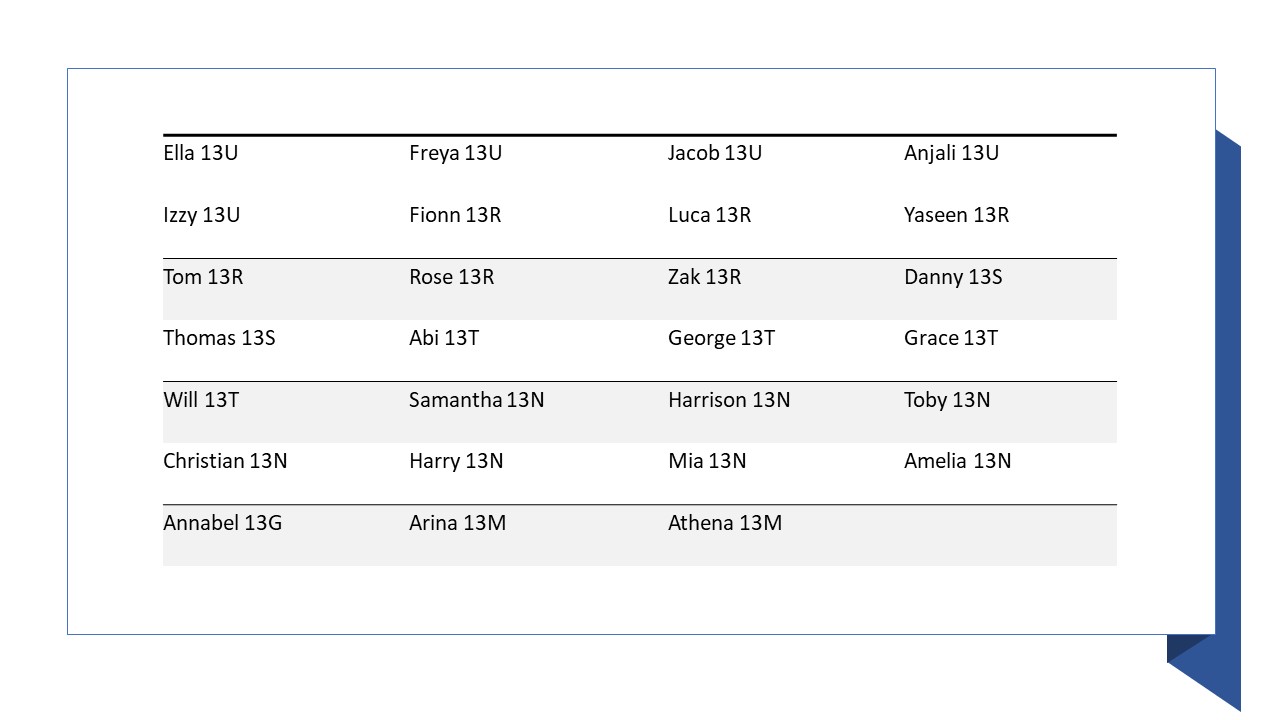Click the Grace 13T entry
This screenshot has height=720, width=1280.
951,338
